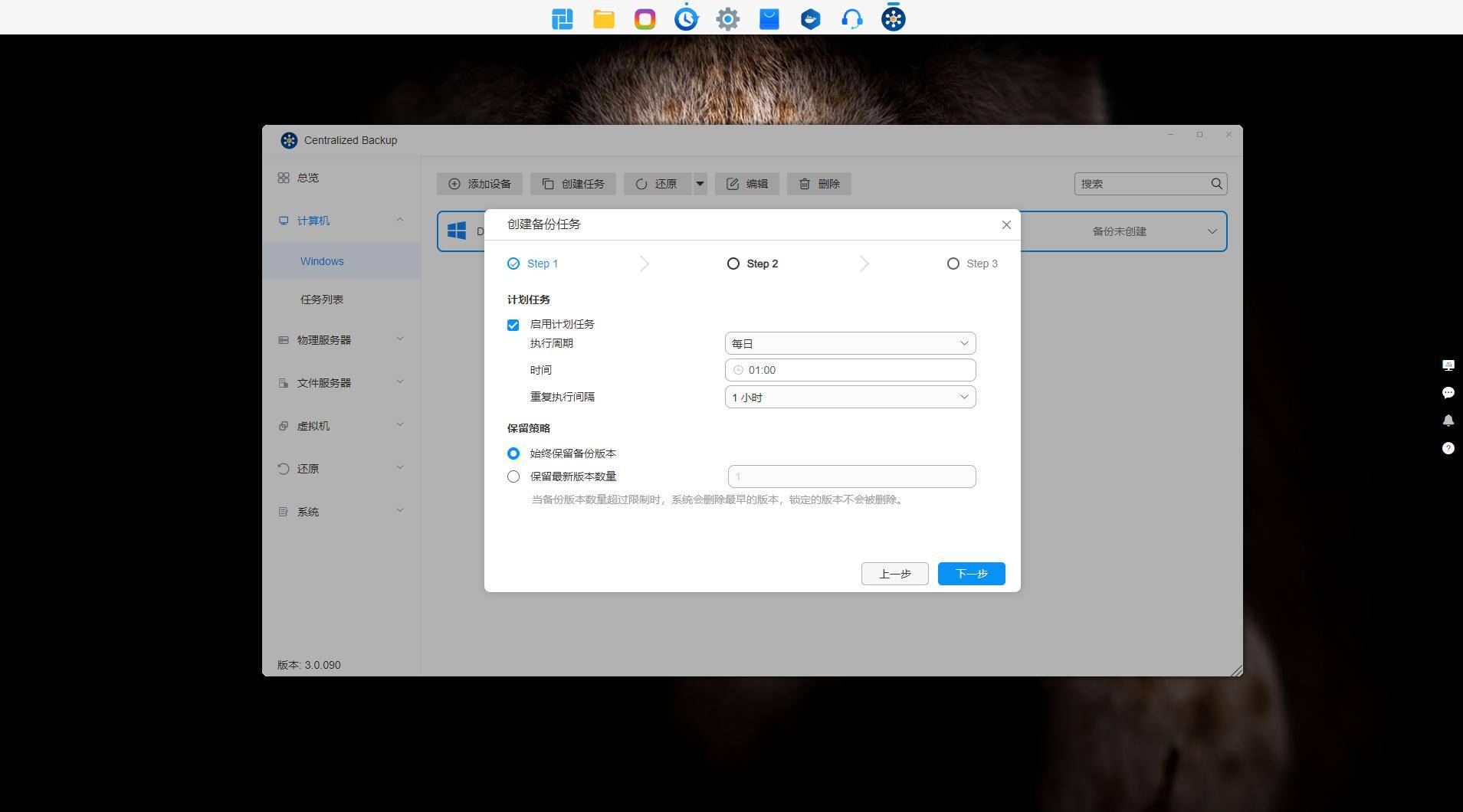The width and height of the screenshot is (1463, 812).
Task: Click the help question mark icon on right edge
Action: point(1448,448)
